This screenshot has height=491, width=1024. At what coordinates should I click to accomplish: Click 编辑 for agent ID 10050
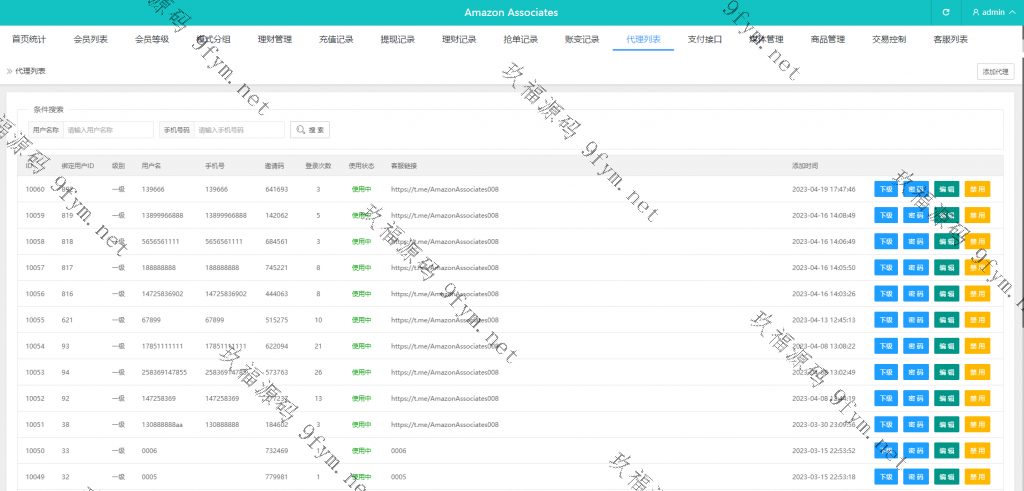(x=946, y=450)
